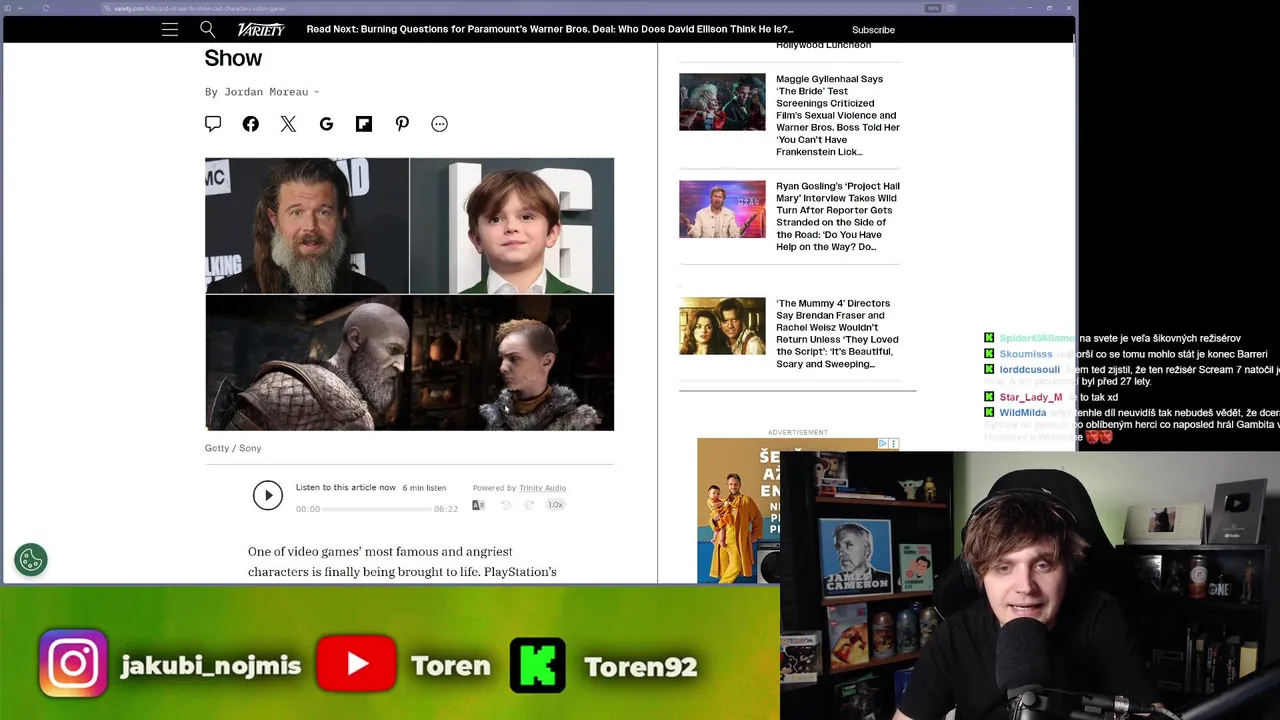The height and width of the screenshot is (720, 1280).
Task: Click chat username 'Skoumisss'
Action: 1025,354
